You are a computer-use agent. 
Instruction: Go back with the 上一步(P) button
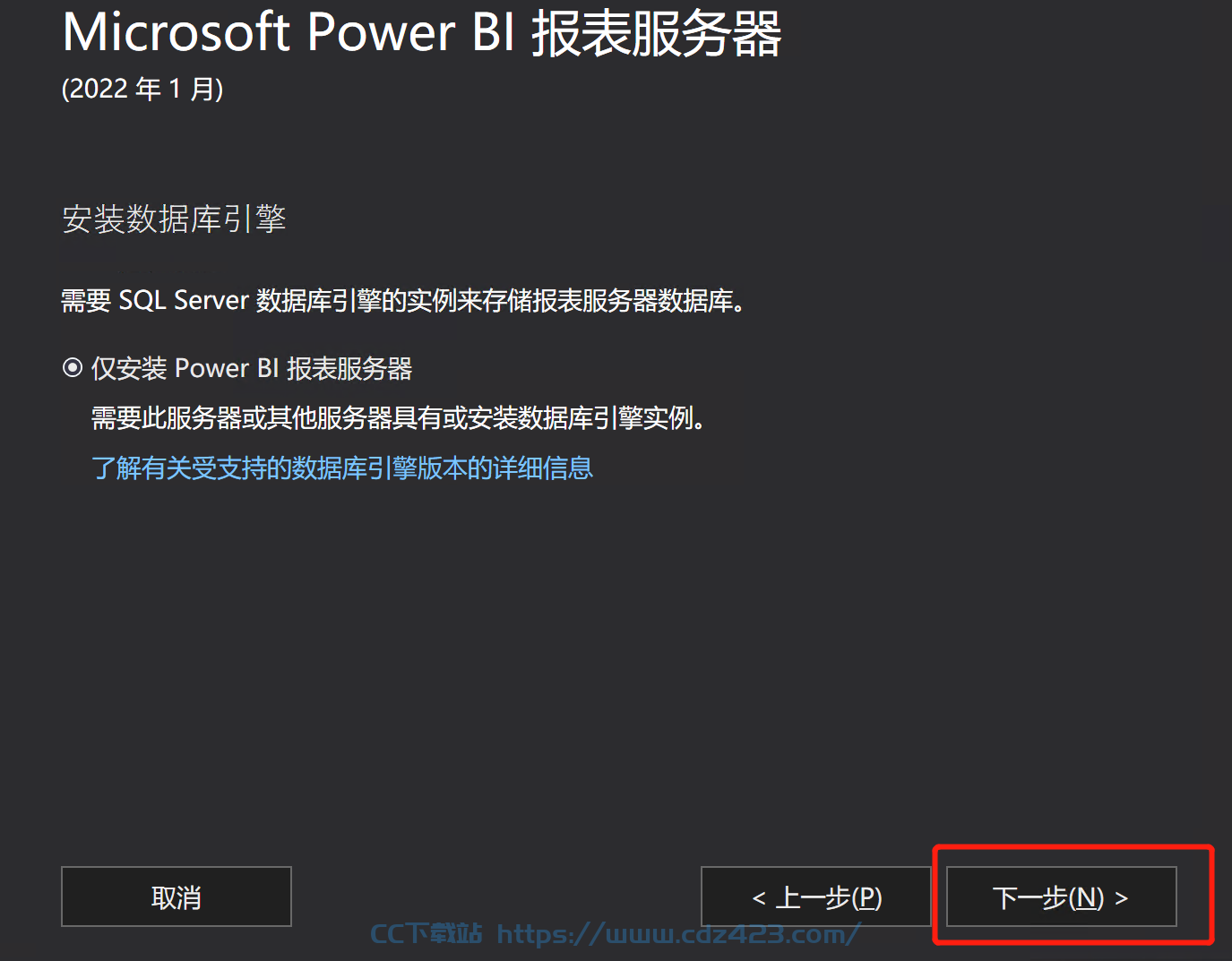click(x=816, y=897)
